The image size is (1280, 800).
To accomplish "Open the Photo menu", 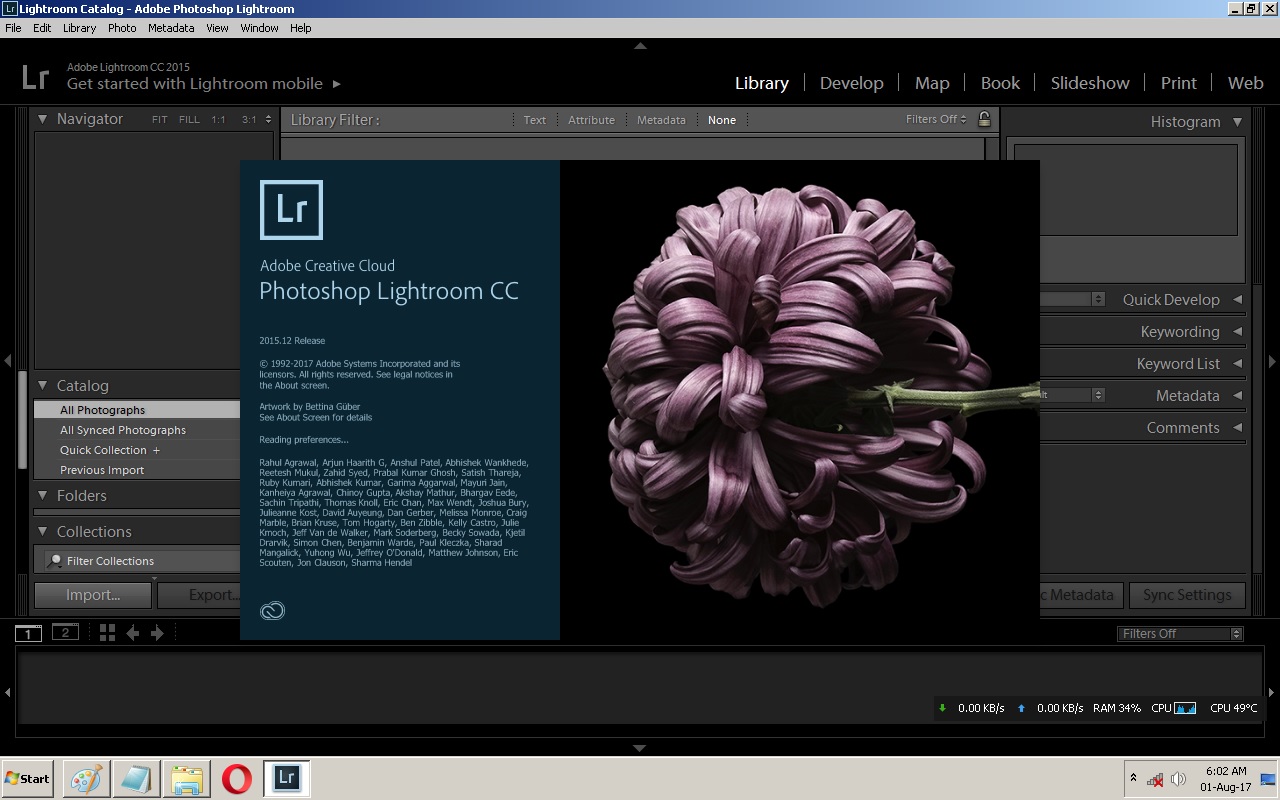I will click(x=122, y=28).
